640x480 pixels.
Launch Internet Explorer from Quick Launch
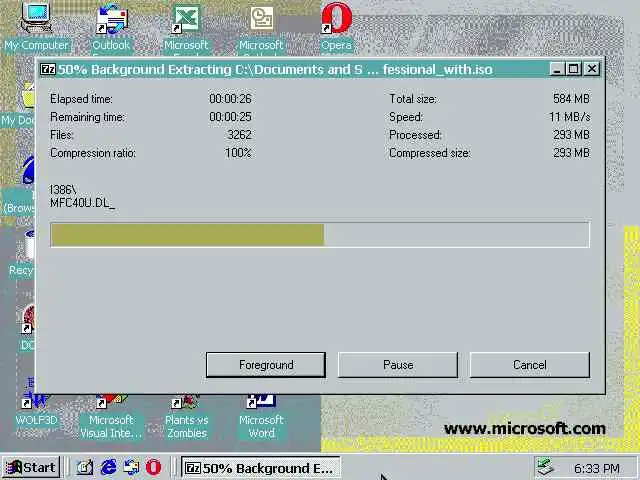(109, 467)
